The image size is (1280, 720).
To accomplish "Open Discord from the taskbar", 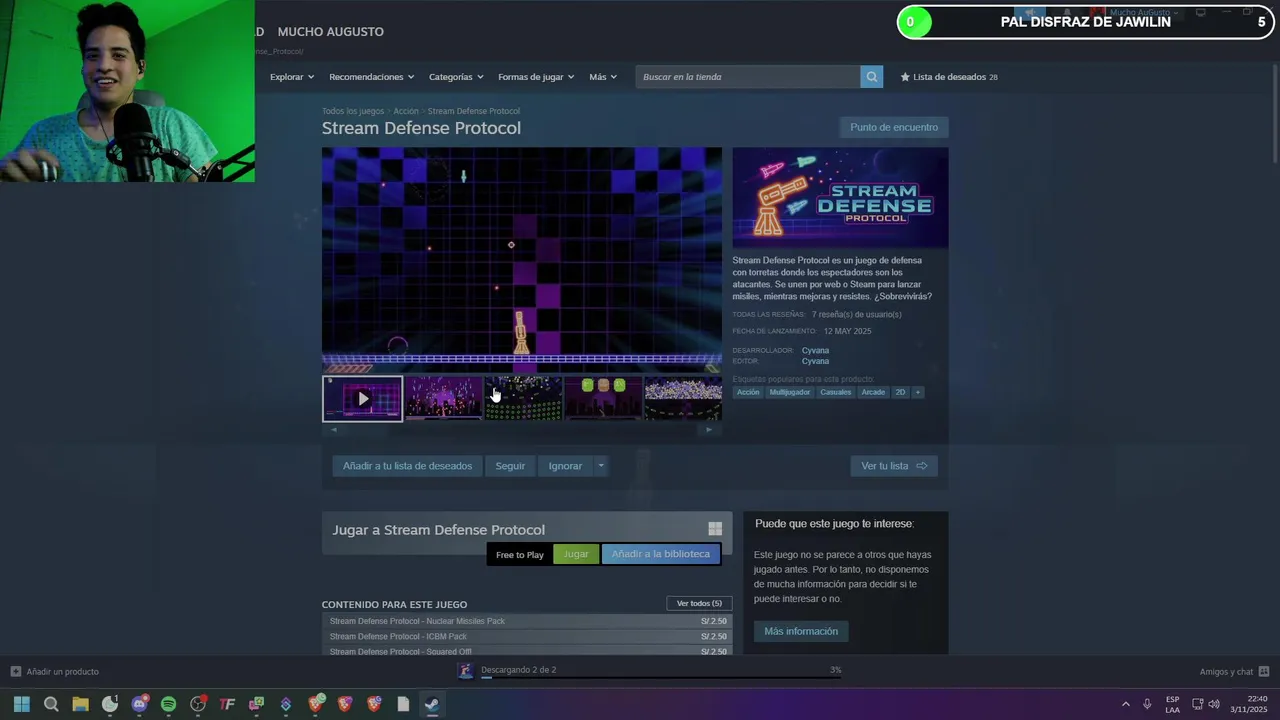I will [x=139, y=704].
